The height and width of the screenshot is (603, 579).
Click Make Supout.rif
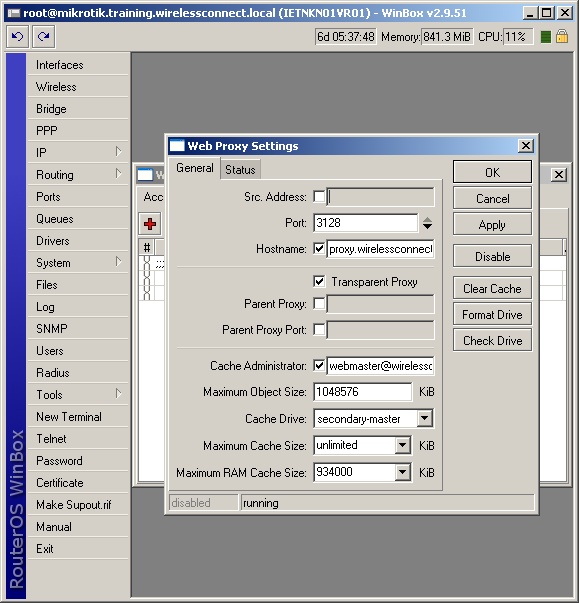(x=78, y=505)
